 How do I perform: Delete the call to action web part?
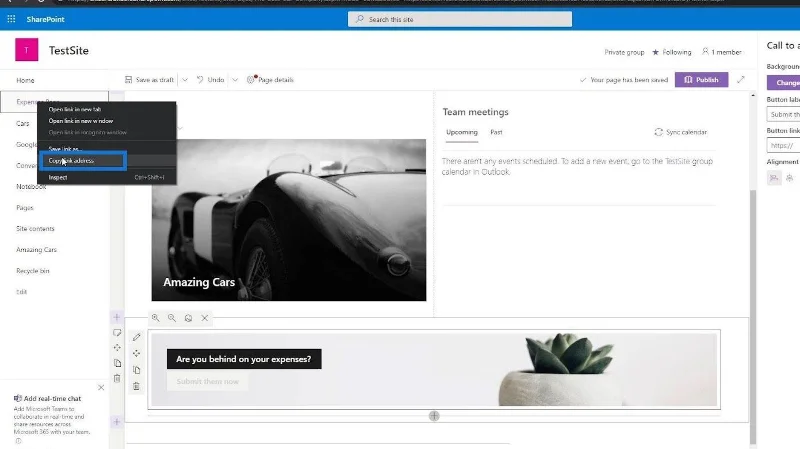[136, 386]
